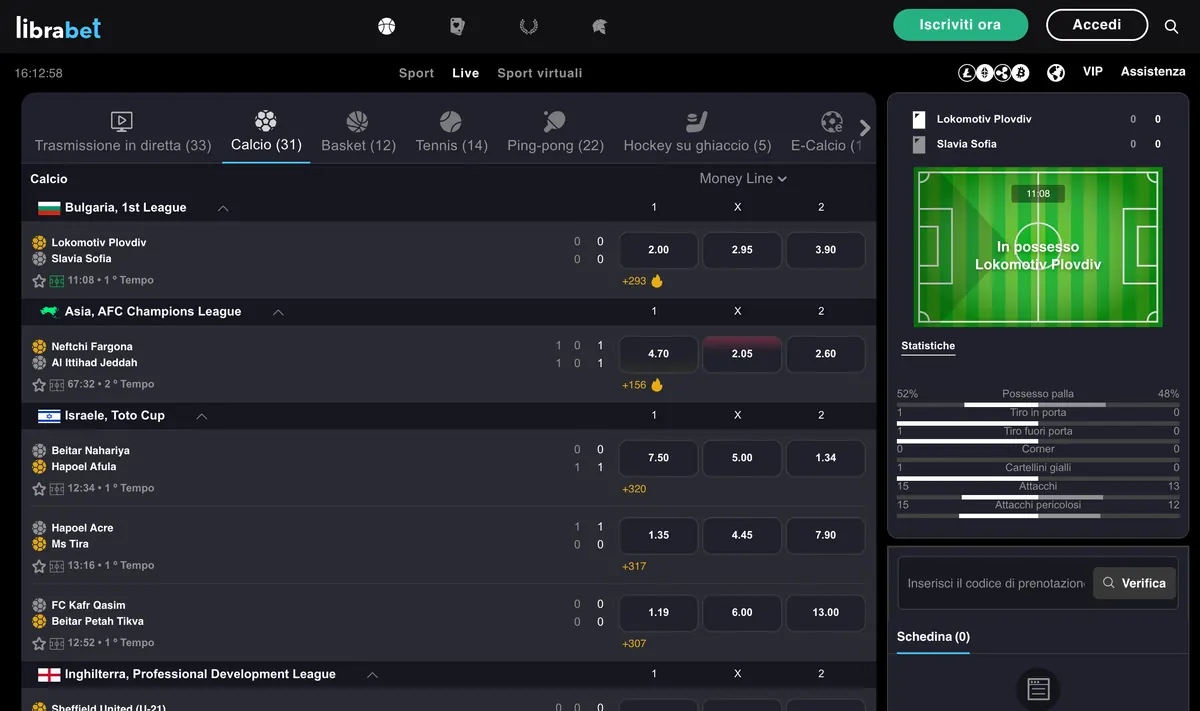This screenshot has height=711, width=1200.
Task: Click the bet slip icon under Schedina
Action: 1038,689
